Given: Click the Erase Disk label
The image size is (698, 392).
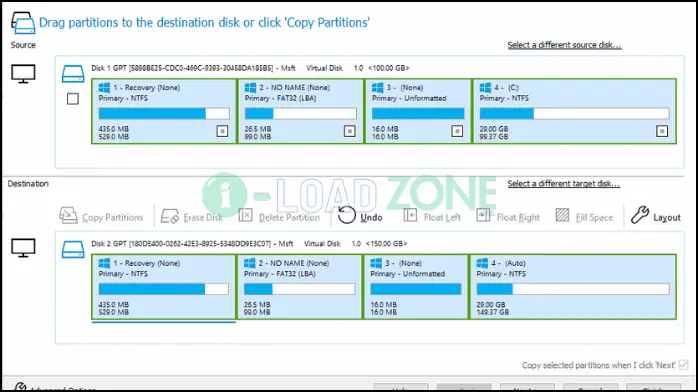Looking at the screenshot, I should 203,218.
